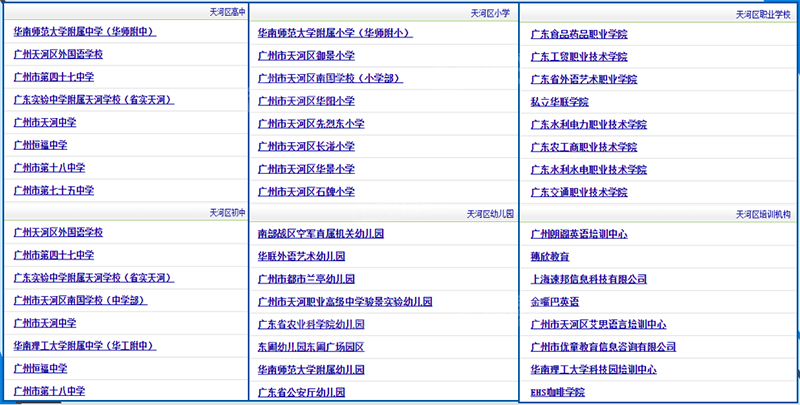The image size is (800, 405).
Task: Open 广州市优童教育信息咨询有限公司 link
Action: 604,347
